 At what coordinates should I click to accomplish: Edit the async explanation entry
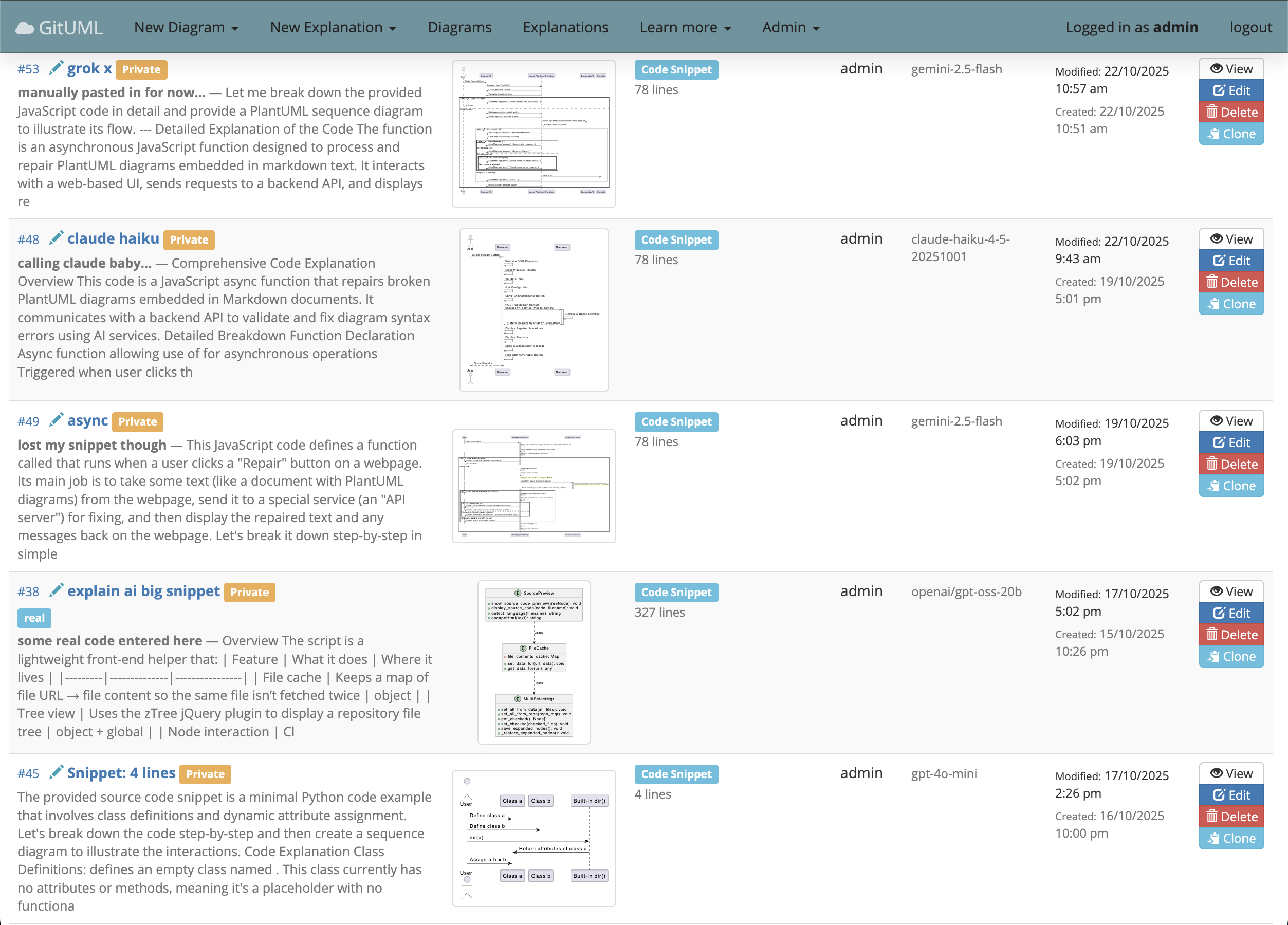point(1231,442)
